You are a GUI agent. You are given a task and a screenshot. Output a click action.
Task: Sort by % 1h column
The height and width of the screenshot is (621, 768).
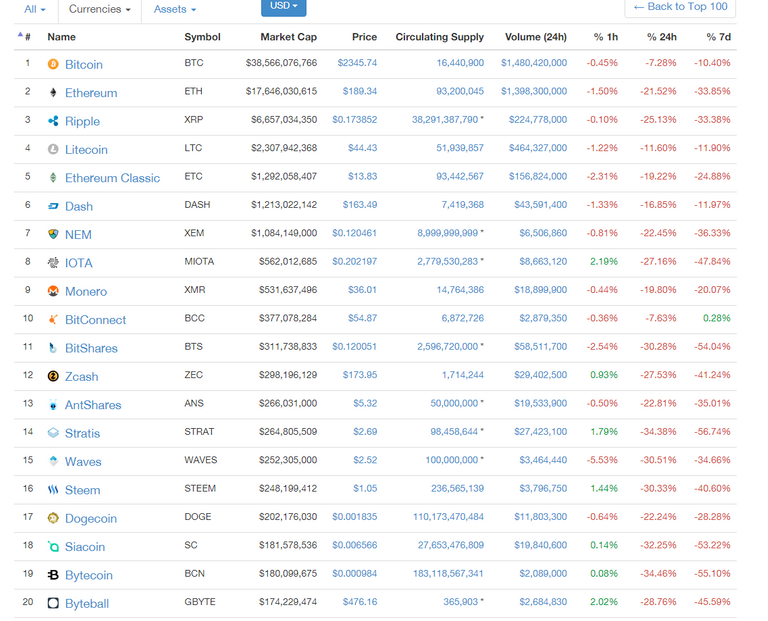tap(605, 37)
